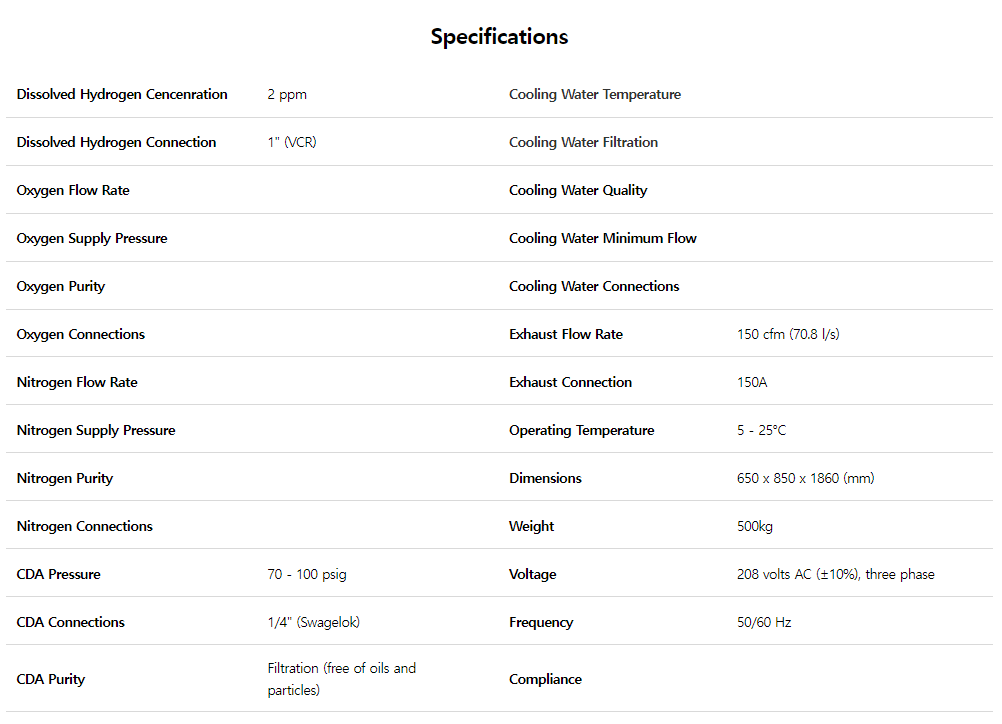Click the Oxygen Supply Pressure label
The height and width of the screenshot is (724, 1002).
pyautogui.click(x=92, y=238)
